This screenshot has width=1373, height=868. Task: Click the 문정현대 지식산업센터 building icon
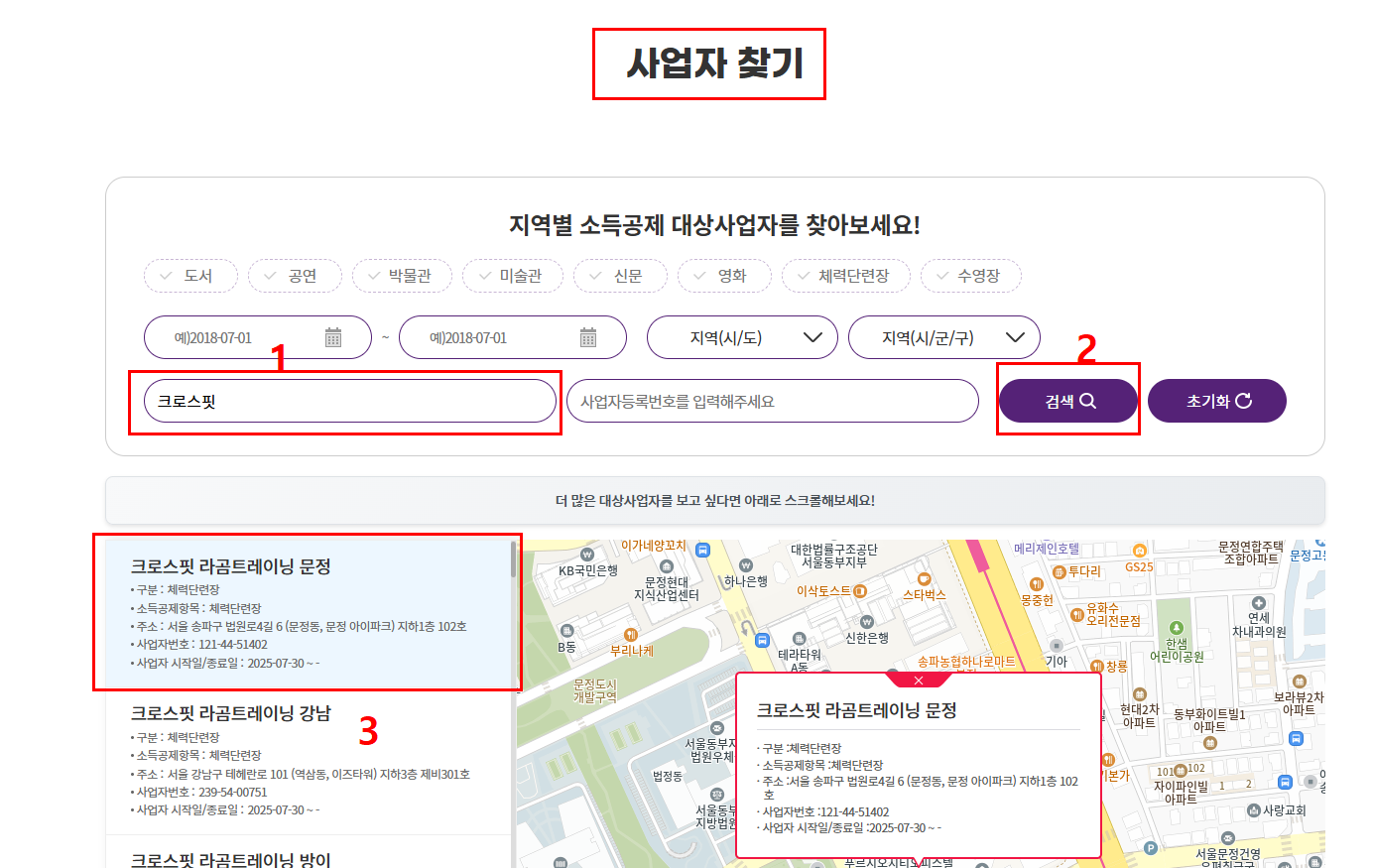(x=667, y=566)
